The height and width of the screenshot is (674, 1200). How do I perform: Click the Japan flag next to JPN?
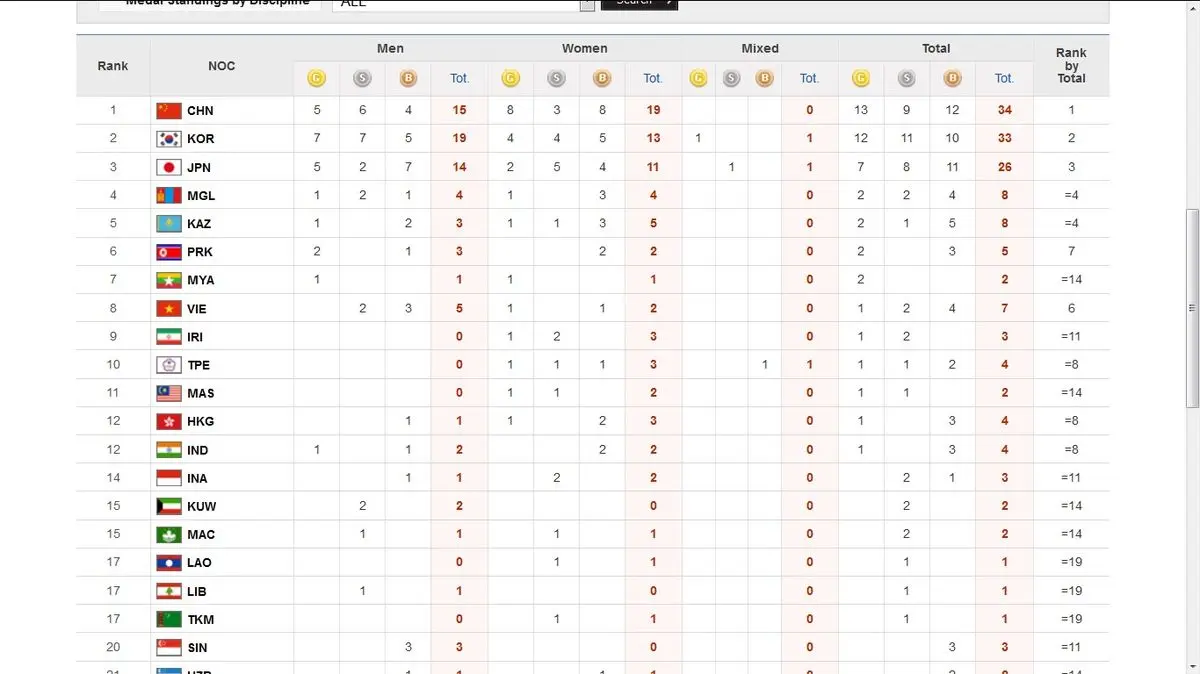pyautogui.click(x=169, y=167)
